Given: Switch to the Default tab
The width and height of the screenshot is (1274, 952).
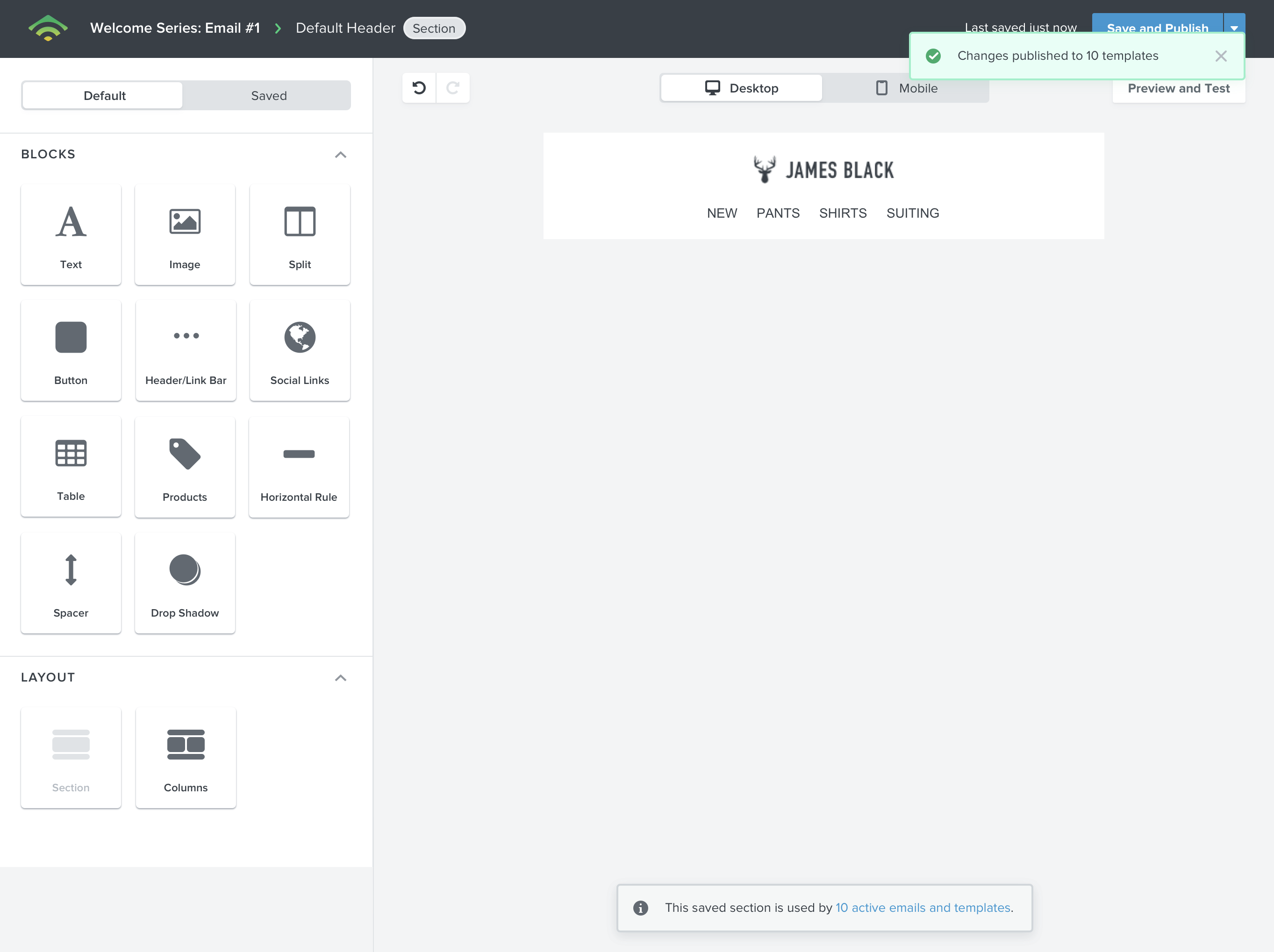Looking at the screenshot, I should click(x=104, y=96).
